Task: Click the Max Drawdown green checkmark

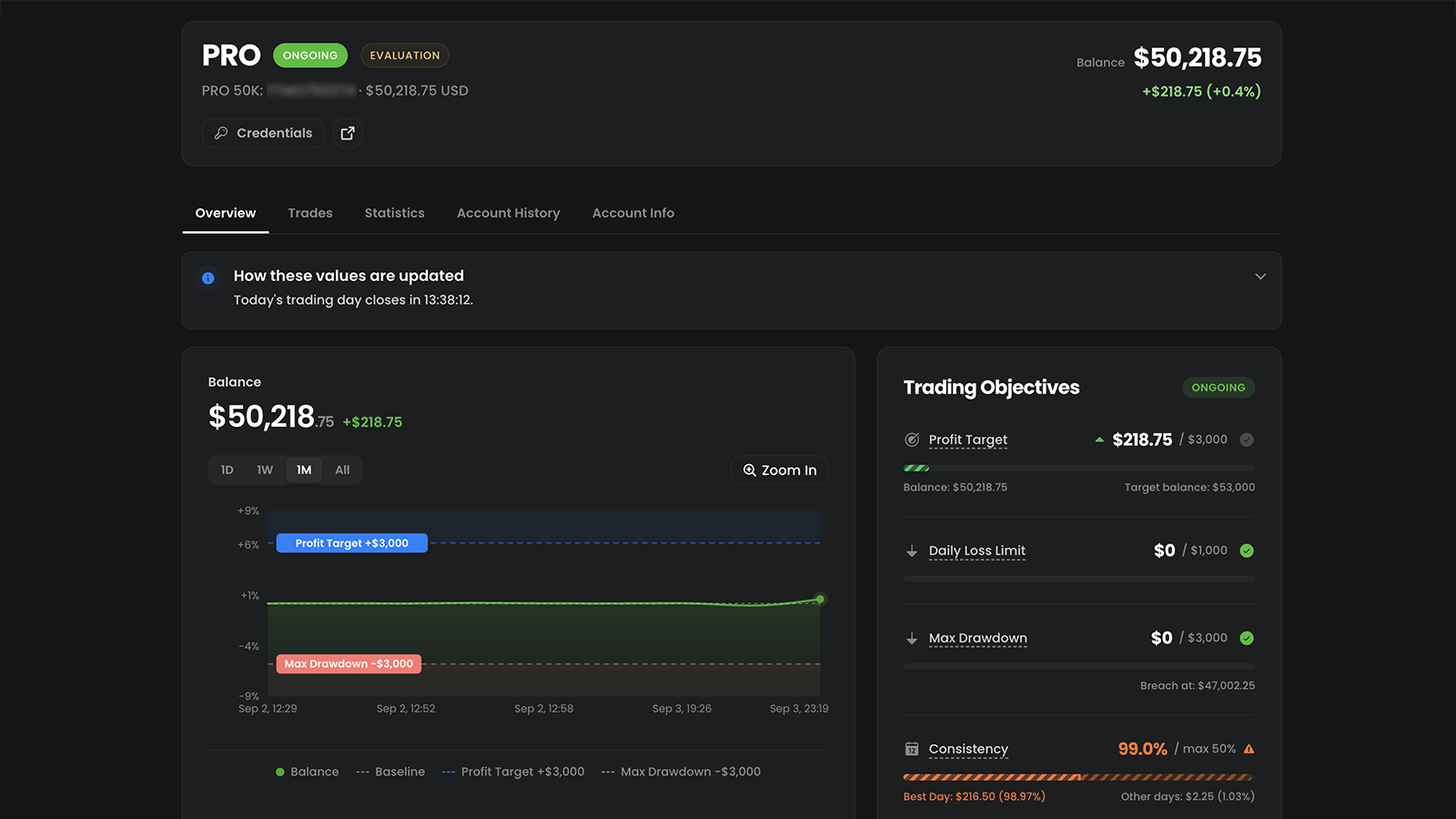Action: pyautogui.click(x=1247, y=638)
